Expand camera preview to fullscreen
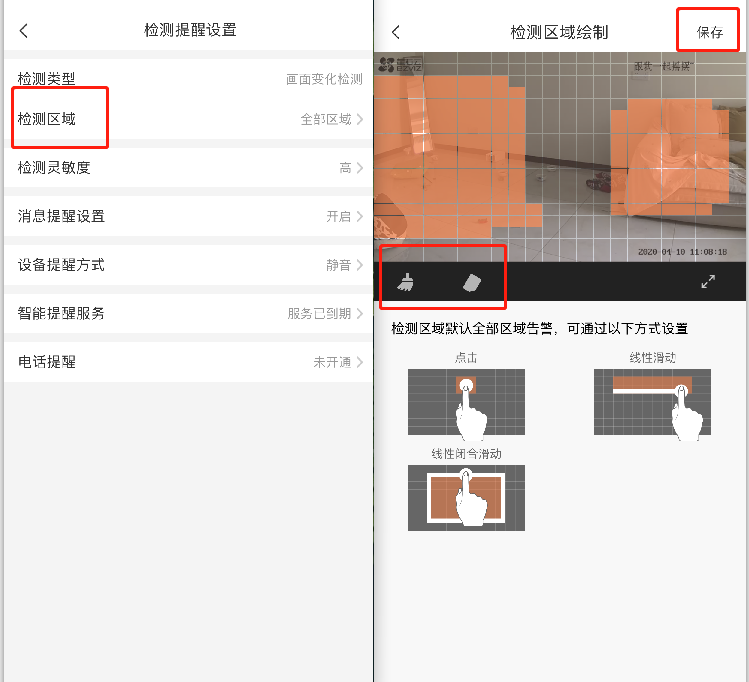Screen dimensions: 749x682 point(708,282)
